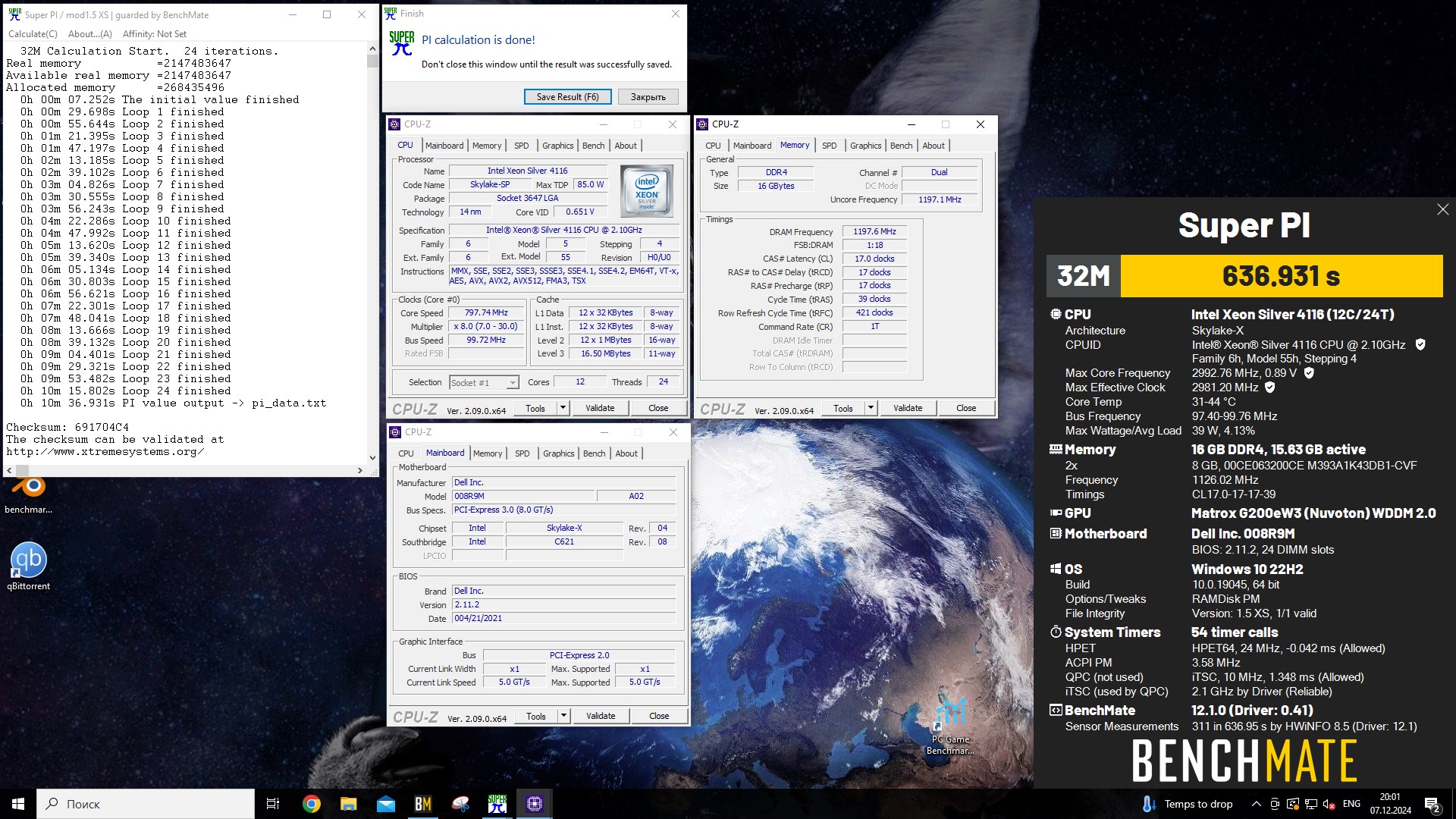
Task: Switch to CPU-Z taskbar icon
Action: 535,804
